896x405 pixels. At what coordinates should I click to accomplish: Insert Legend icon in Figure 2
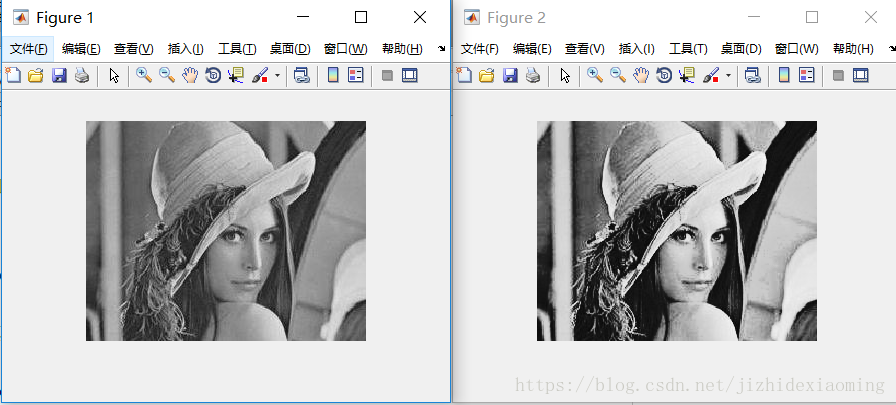pyautogui.click(x=806, y=75)
